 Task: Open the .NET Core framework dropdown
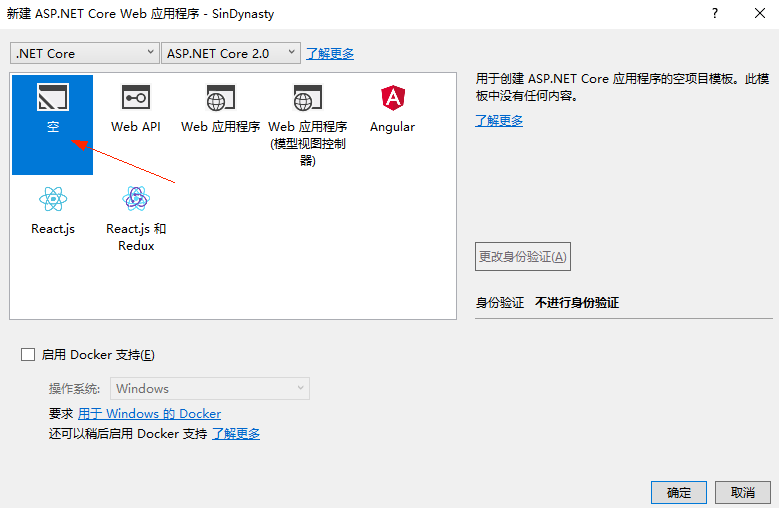click(x=84, y=53)
